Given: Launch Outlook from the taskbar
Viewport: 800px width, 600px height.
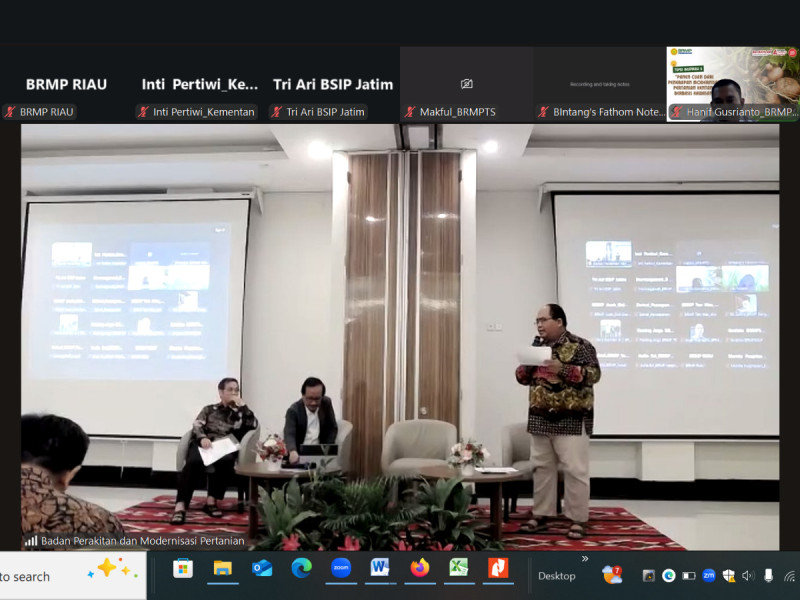Looking at the screenshot, I should click(x=262, y=568).
